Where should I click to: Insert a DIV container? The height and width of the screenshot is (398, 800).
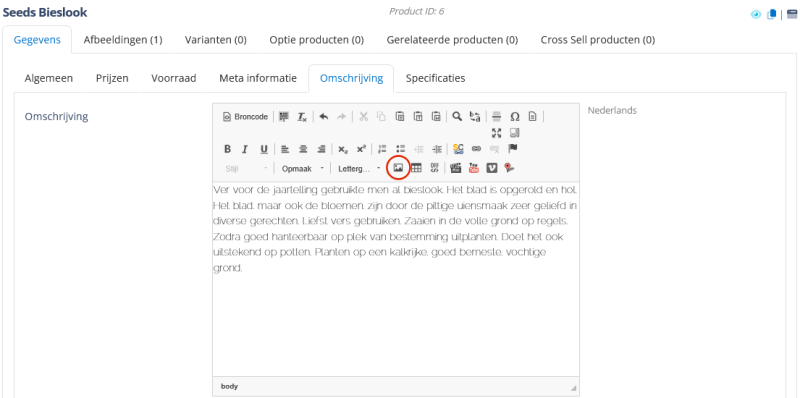(434, 168)
